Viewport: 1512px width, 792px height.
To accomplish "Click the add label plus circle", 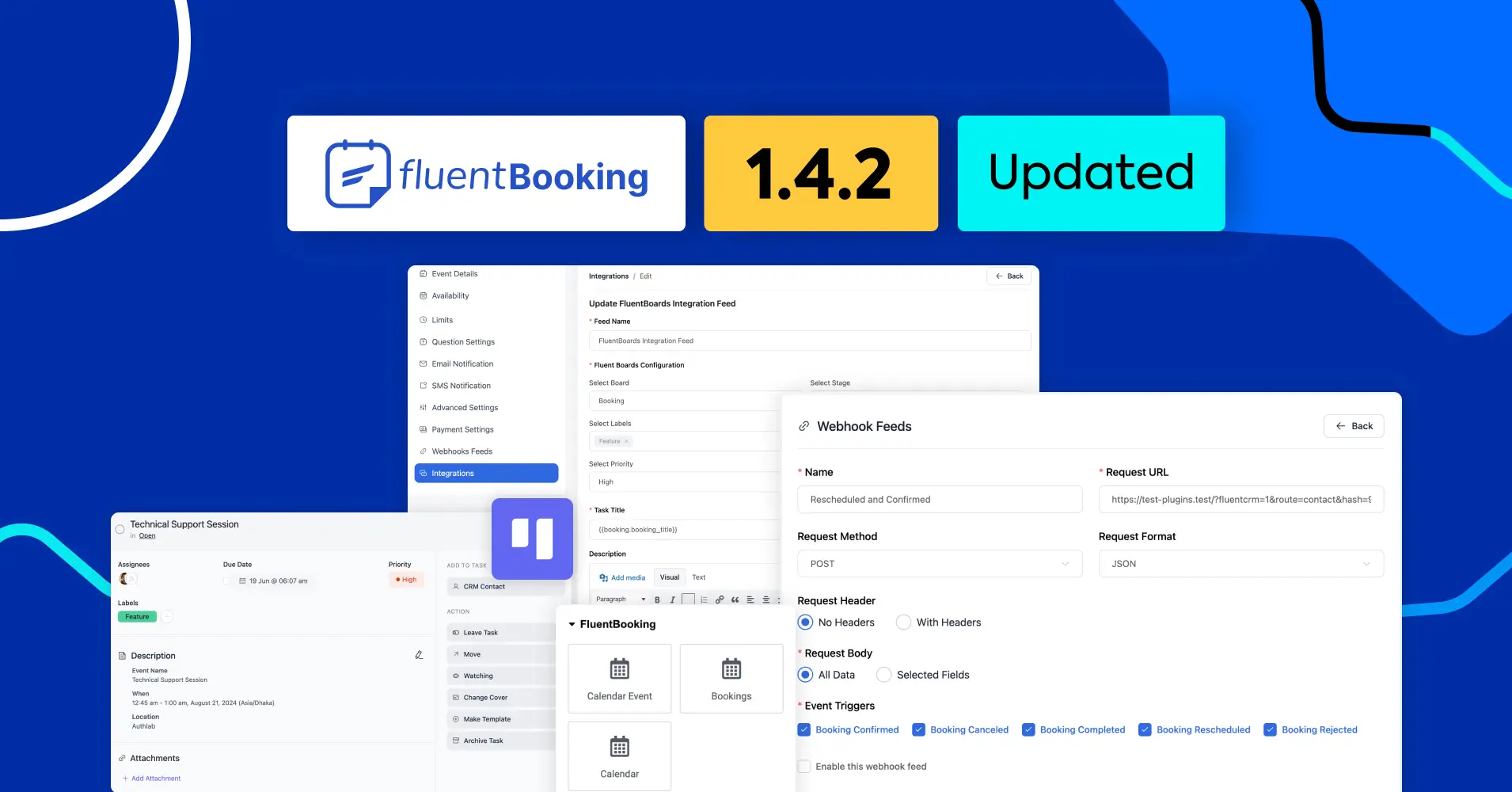I will tap(167, 617).
